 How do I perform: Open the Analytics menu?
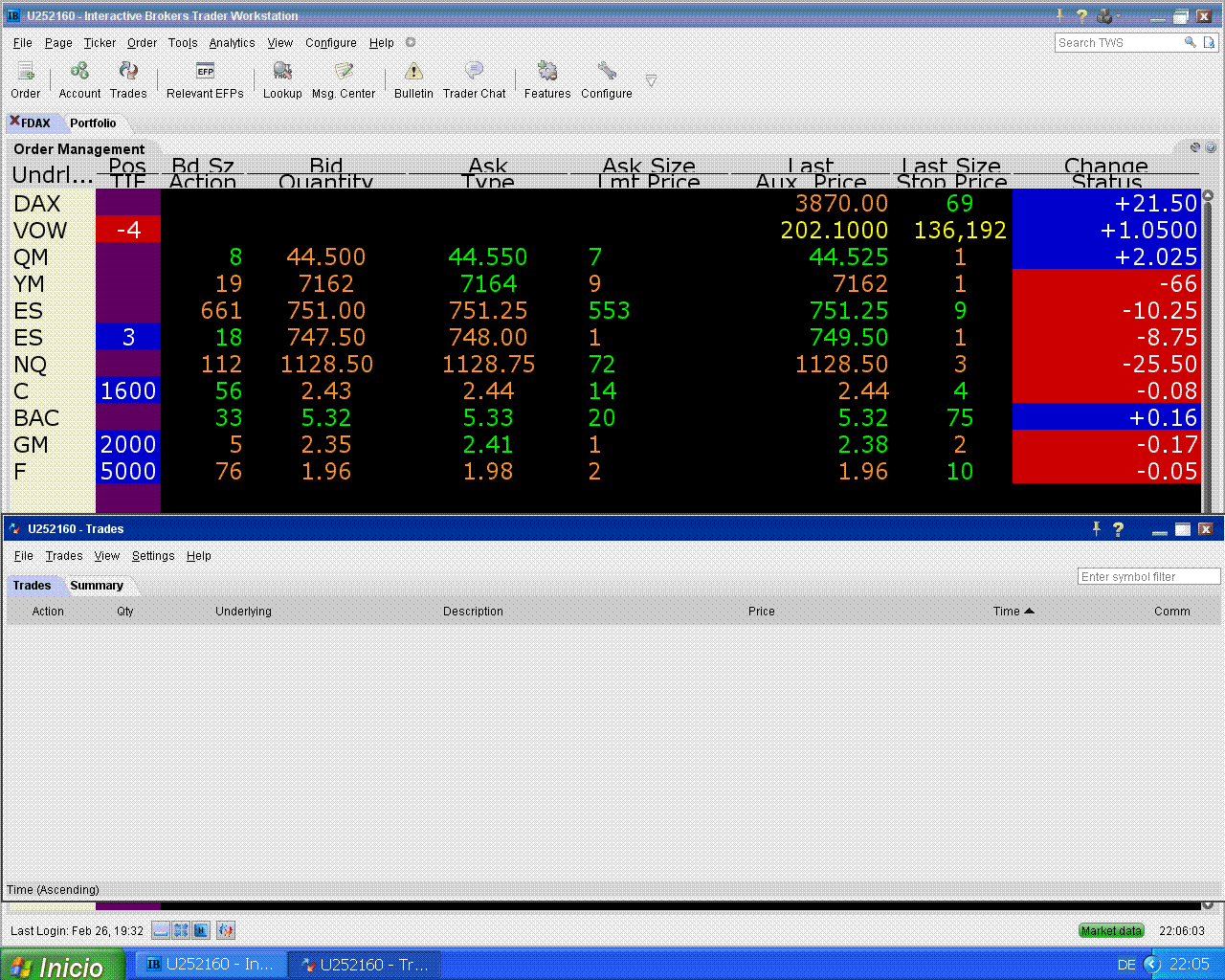[233, 43]
